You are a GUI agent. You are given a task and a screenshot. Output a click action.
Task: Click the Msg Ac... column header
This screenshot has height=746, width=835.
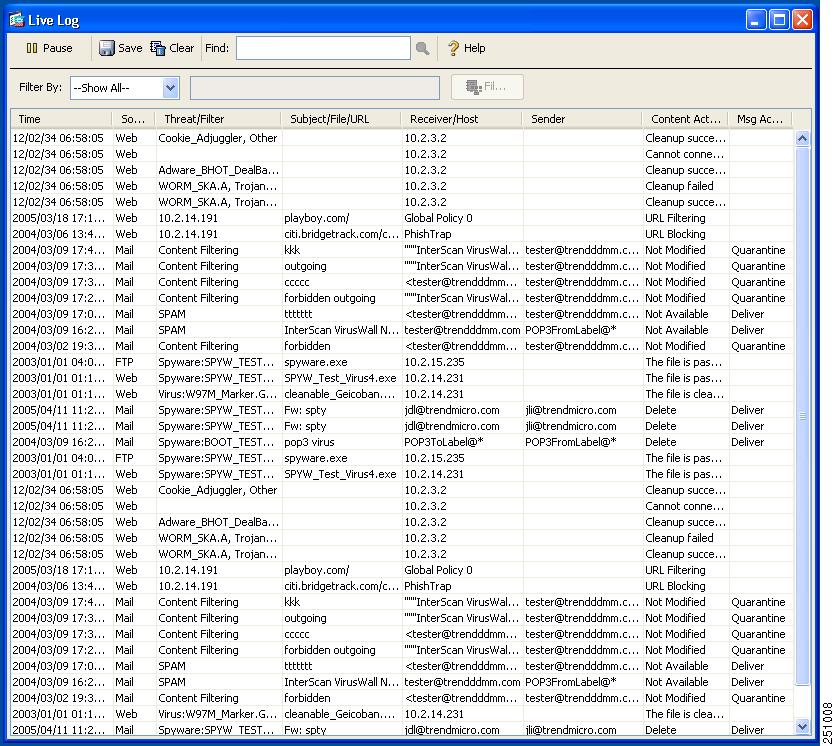point(760,118)
